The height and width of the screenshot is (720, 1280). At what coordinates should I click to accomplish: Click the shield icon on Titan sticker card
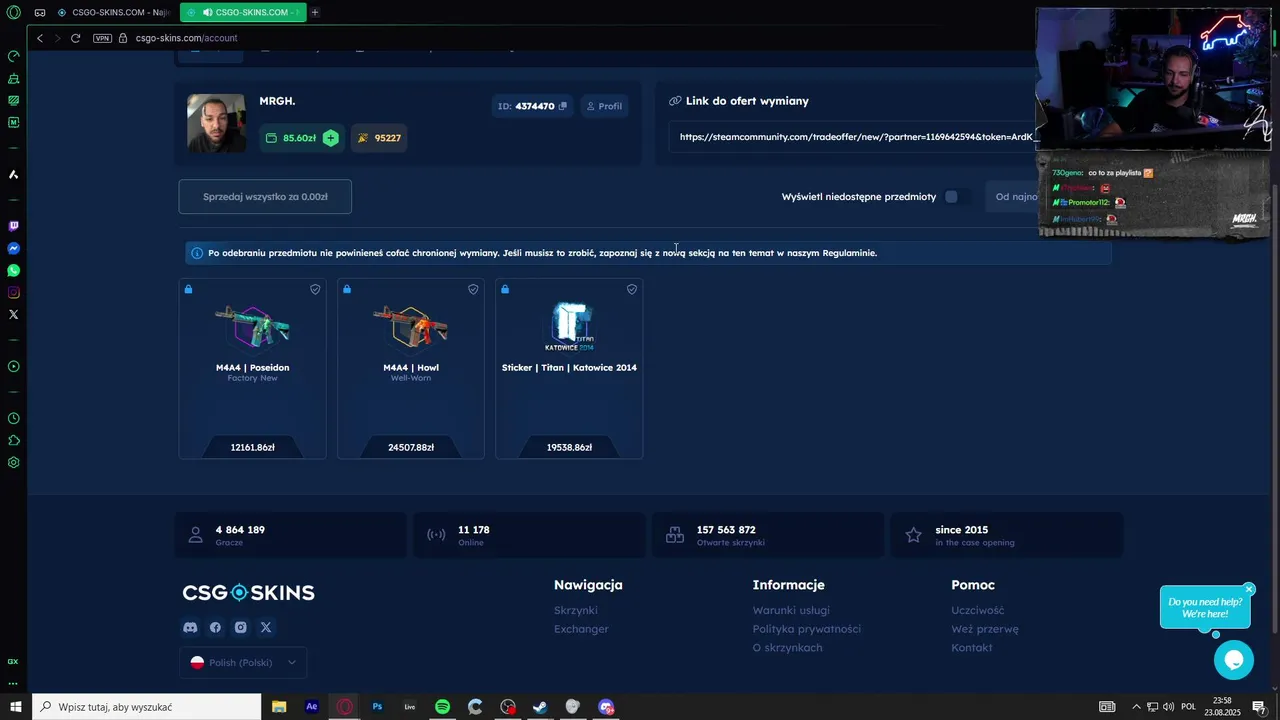(x=632, y=289)
